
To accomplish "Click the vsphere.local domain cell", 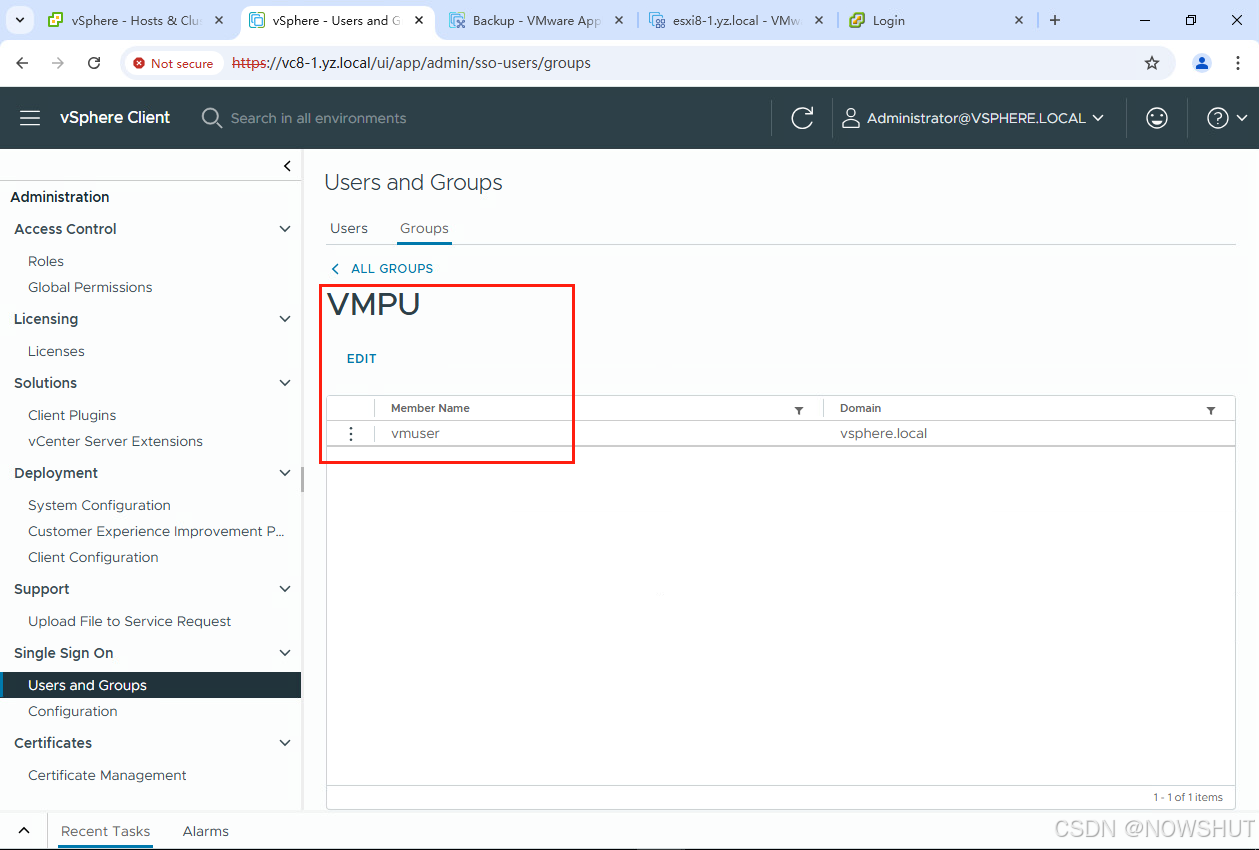I will tap(884, 434).
